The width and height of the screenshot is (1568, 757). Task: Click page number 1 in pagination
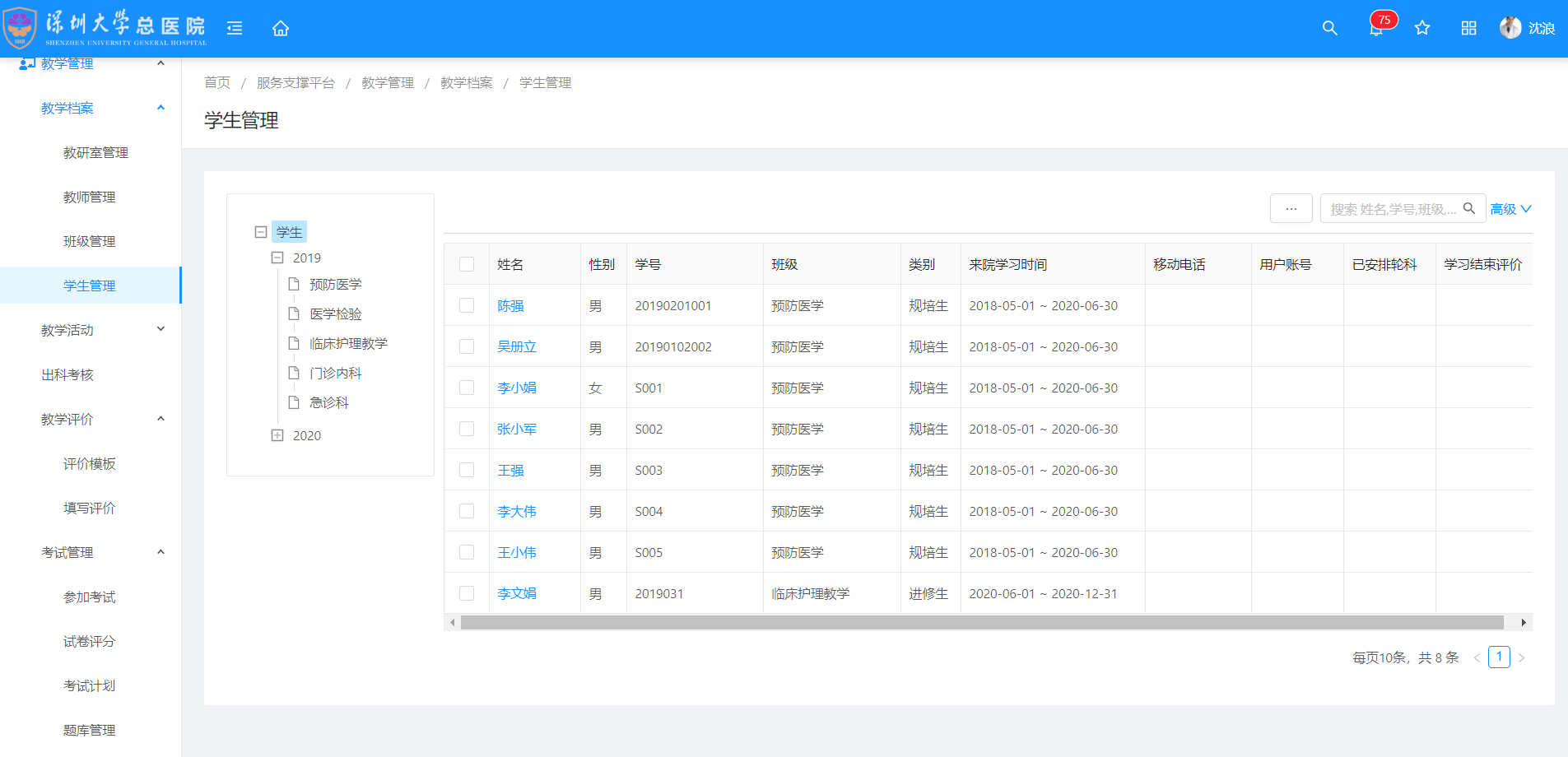point(1499,657)
